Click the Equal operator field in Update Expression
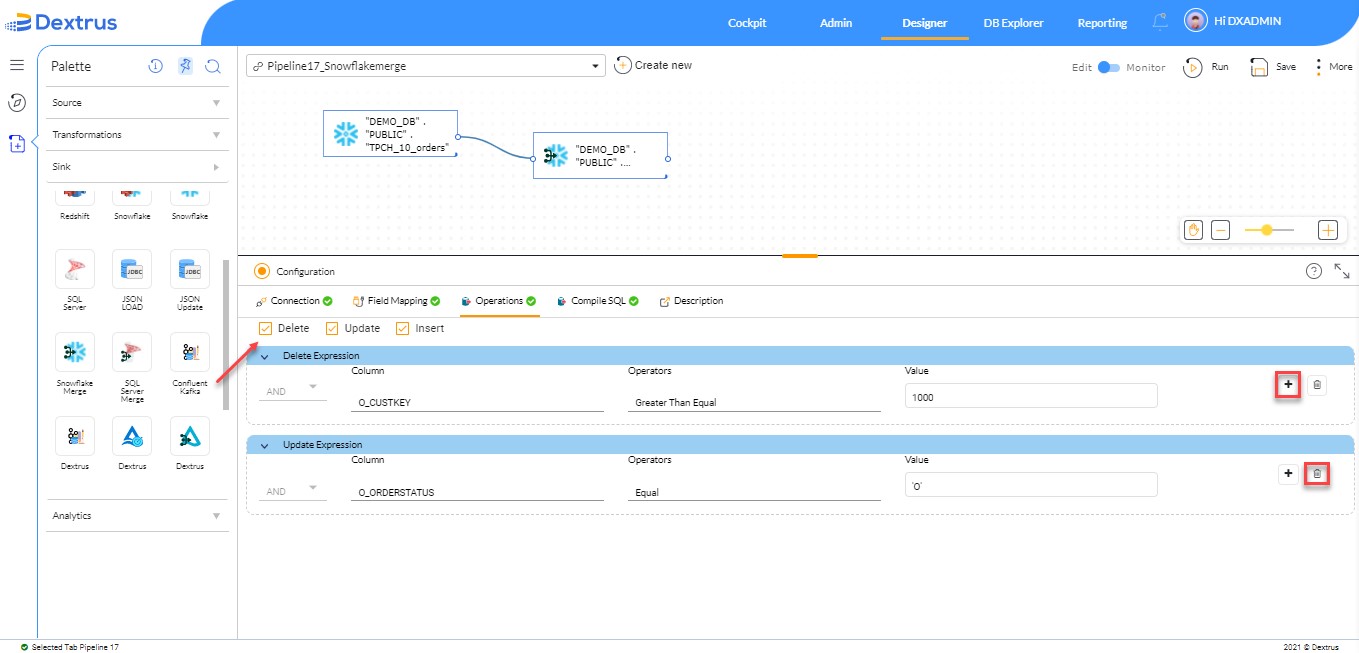The width and height of the screenshot is (1359, 653). (x=754, y=491)
